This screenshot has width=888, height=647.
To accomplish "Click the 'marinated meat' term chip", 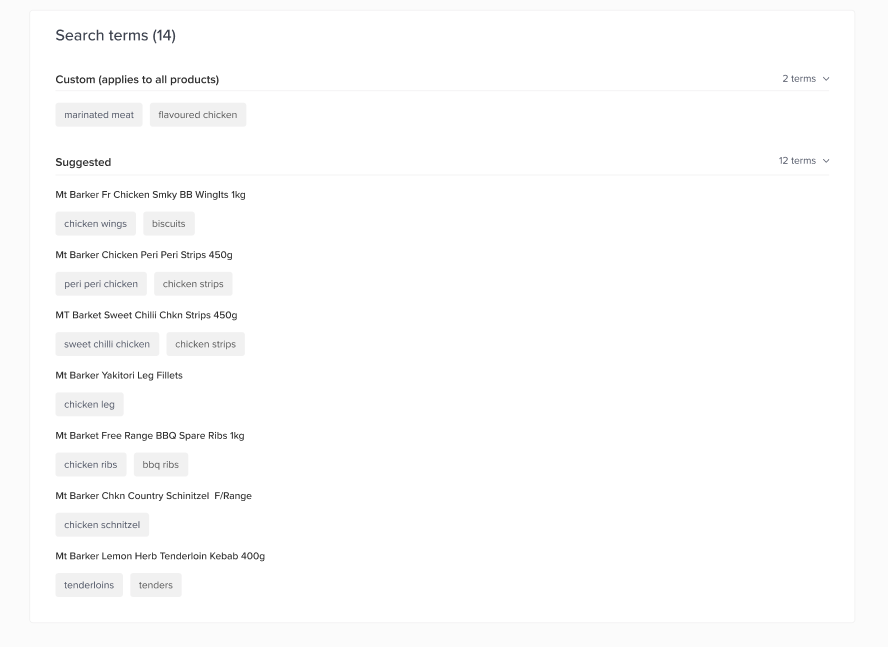I will [x=99, y=115].
